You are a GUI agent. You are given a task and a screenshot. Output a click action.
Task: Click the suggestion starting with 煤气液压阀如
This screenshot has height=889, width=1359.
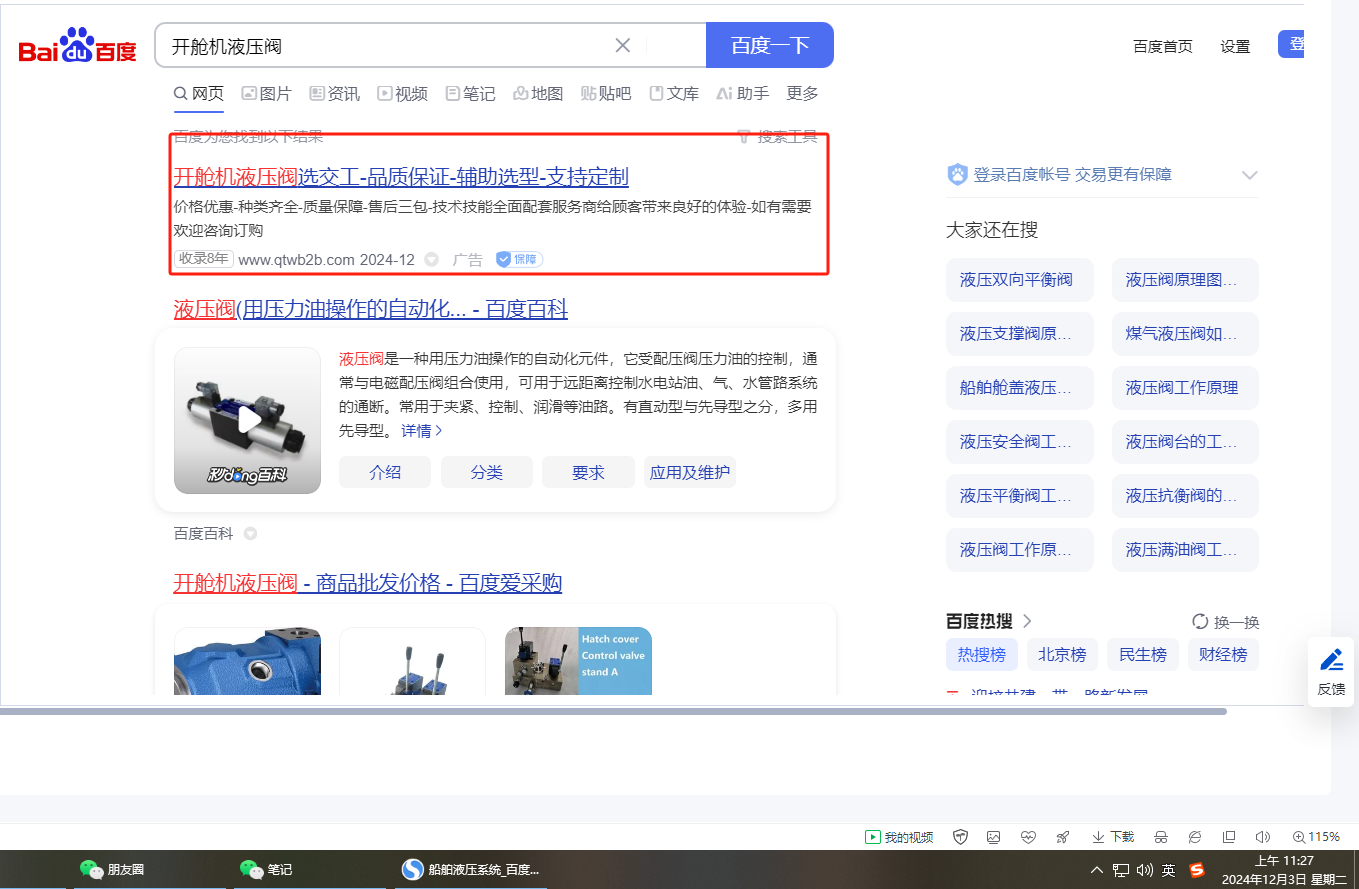pyautogui.click(x=1185, y=334)
